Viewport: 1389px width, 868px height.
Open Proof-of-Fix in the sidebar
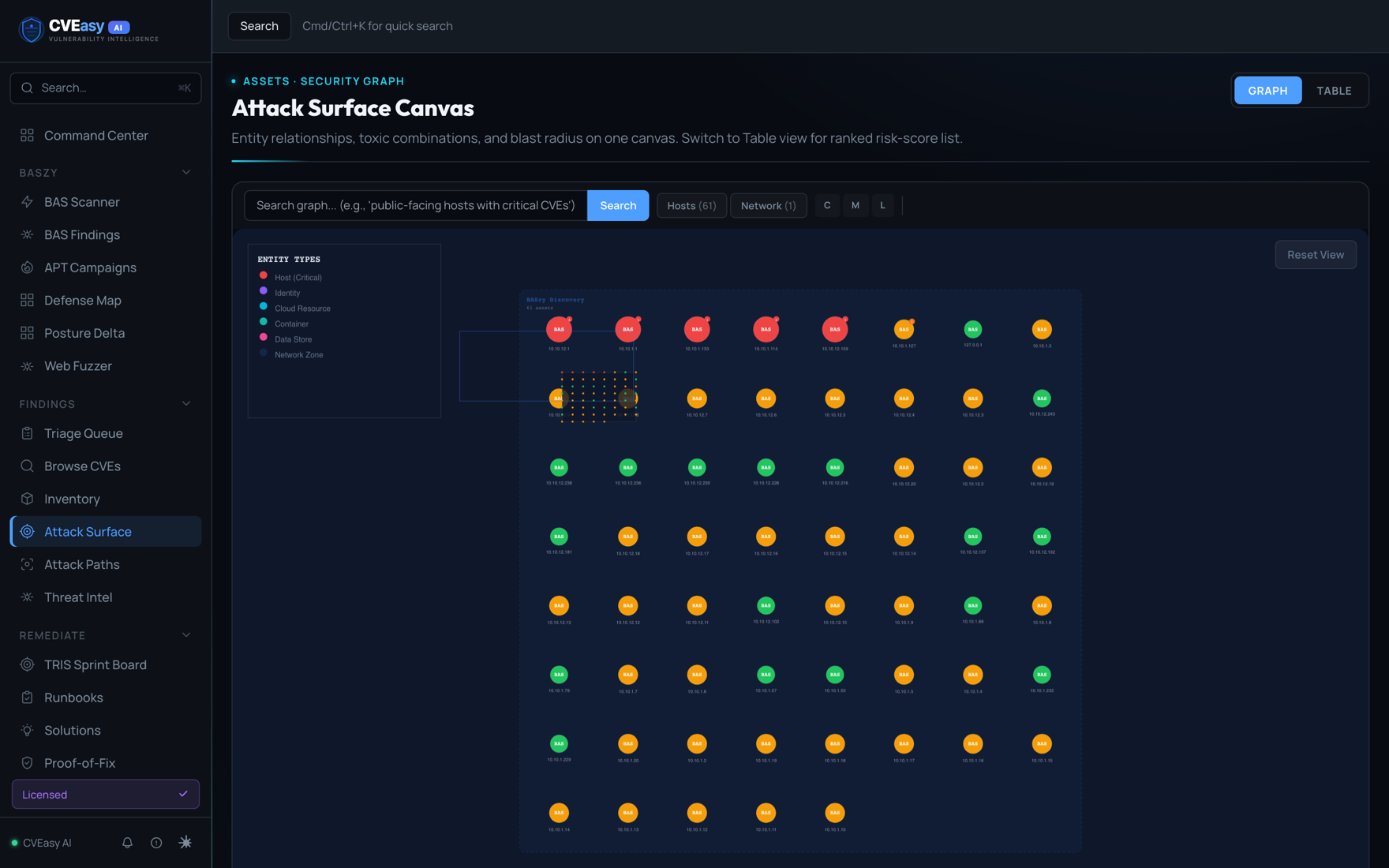(105, 763)
